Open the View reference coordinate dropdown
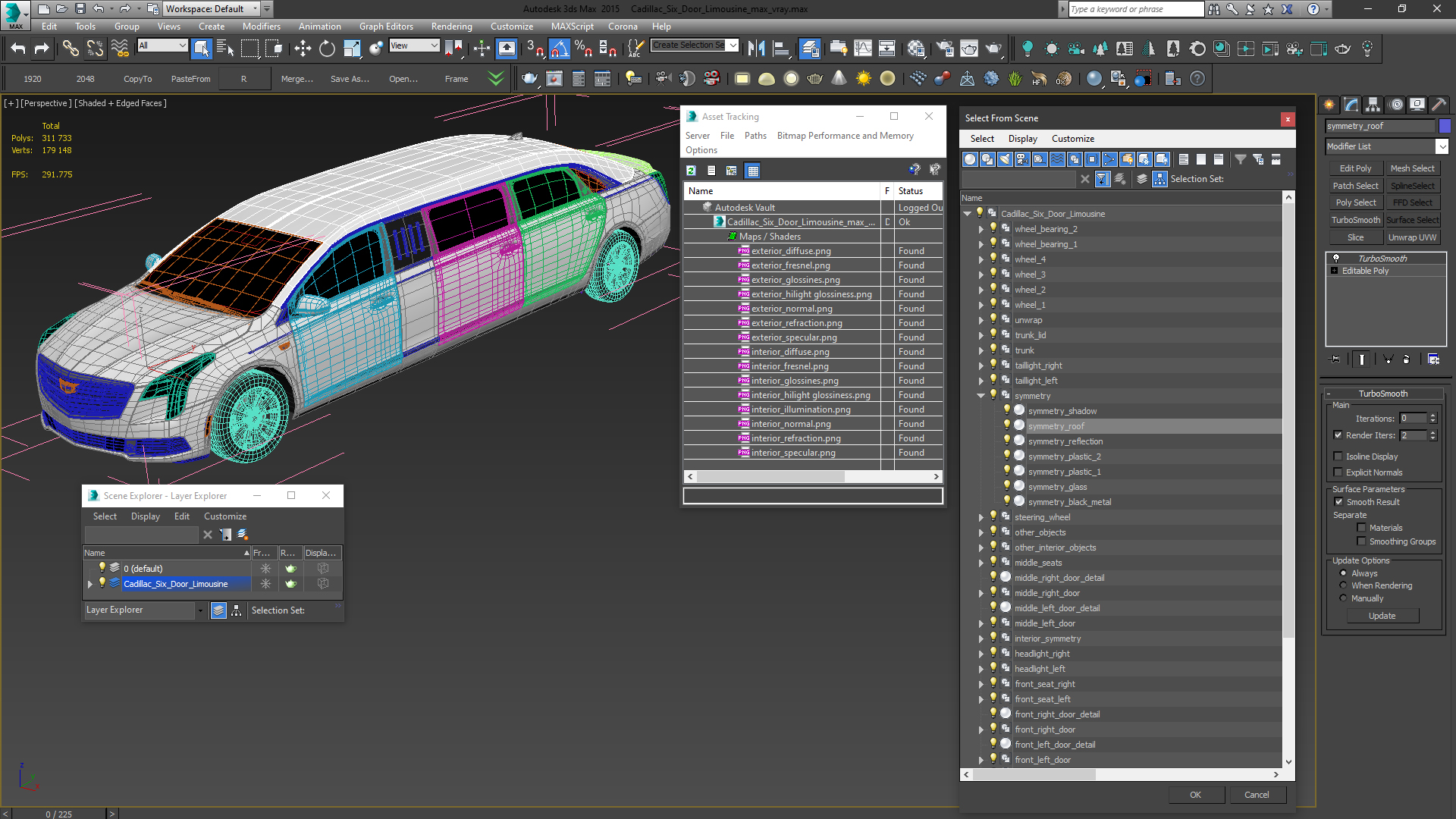Image resolution: width=1456 pixels, height=819 pixels. [414, 45]
